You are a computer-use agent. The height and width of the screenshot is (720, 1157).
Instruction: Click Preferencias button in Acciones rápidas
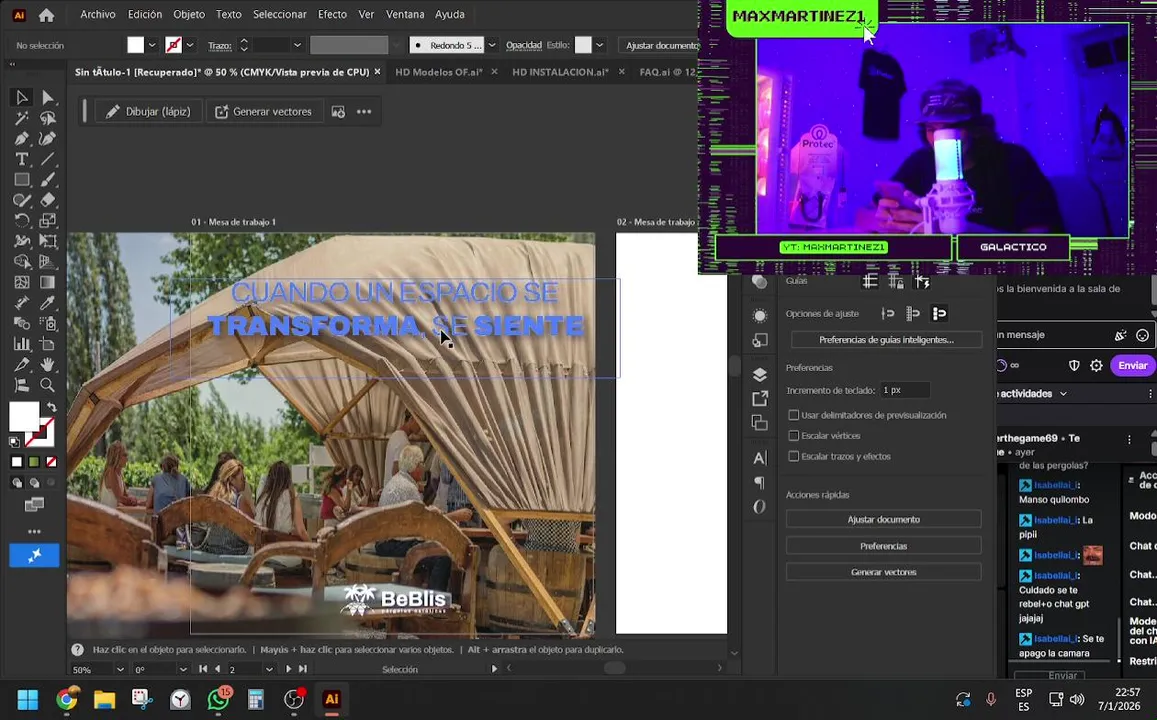883,546
